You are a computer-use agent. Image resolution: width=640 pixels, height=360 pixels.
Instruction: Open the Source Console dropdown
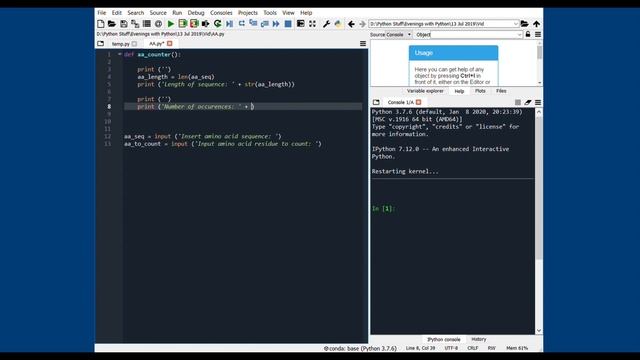(x=399, y=35)
